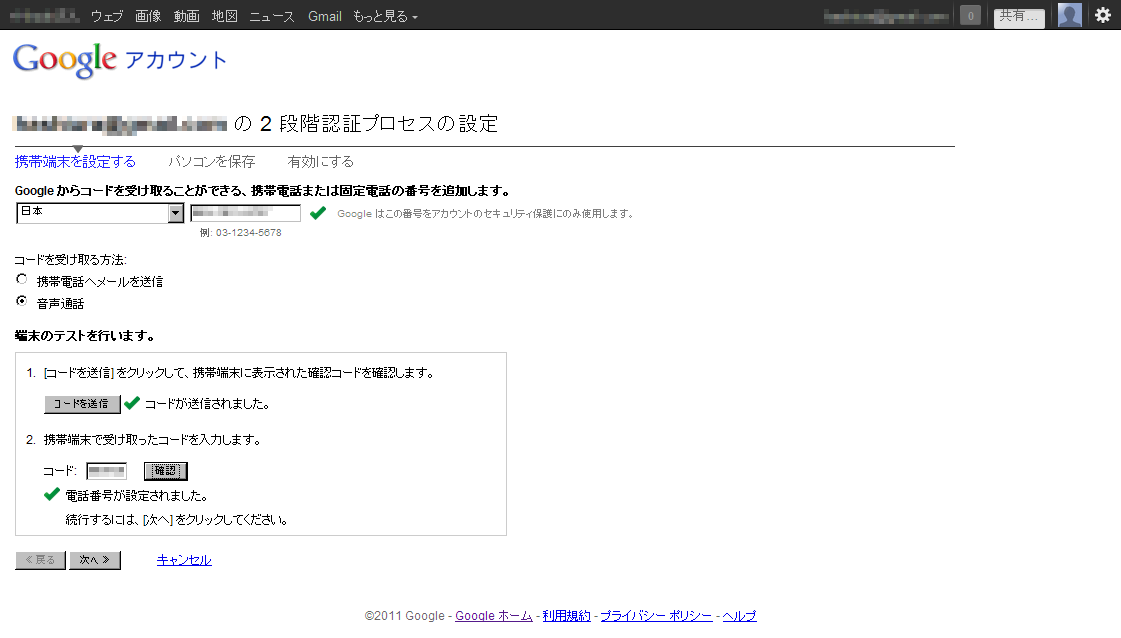
Task: Open the 画像 link in top bar
Action: click(147, 16)
